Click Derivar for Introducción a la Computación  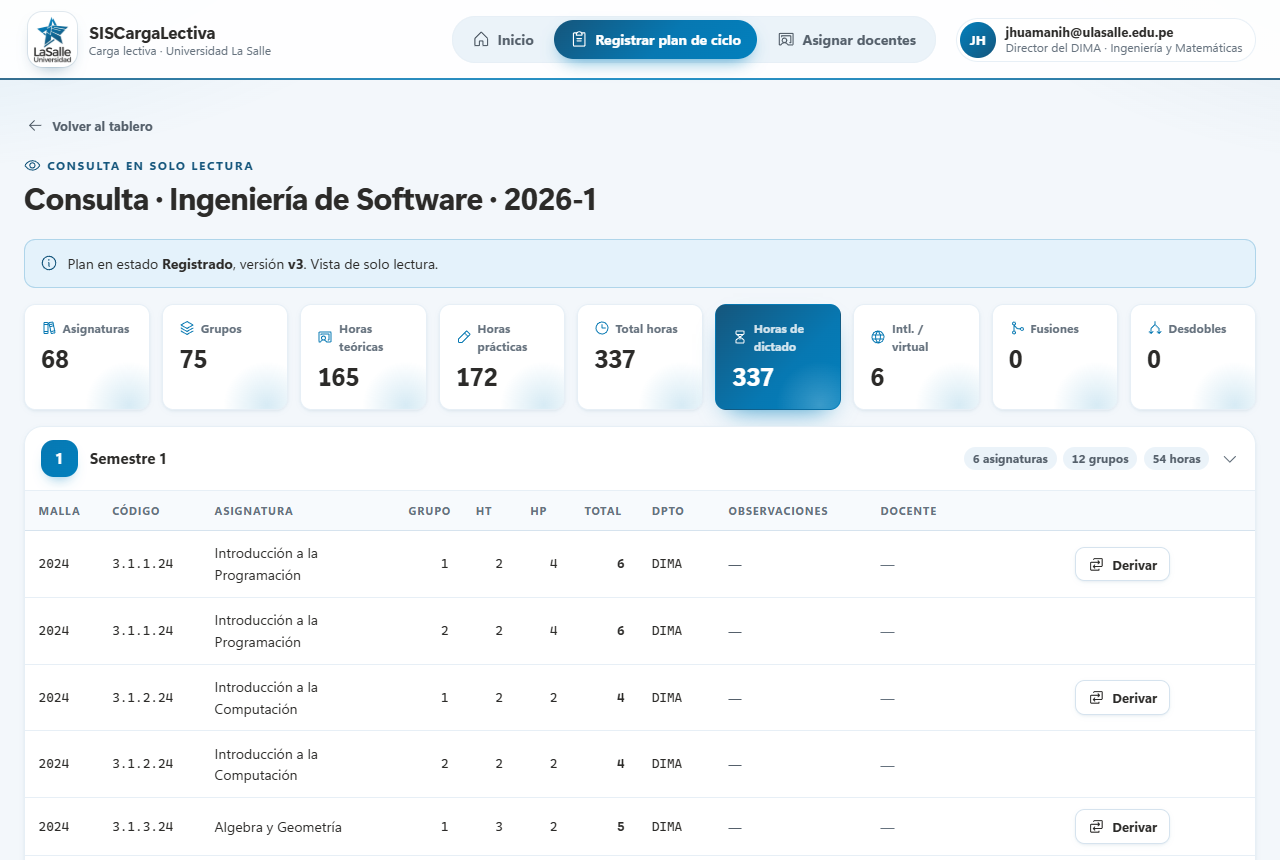[1122, 698]
